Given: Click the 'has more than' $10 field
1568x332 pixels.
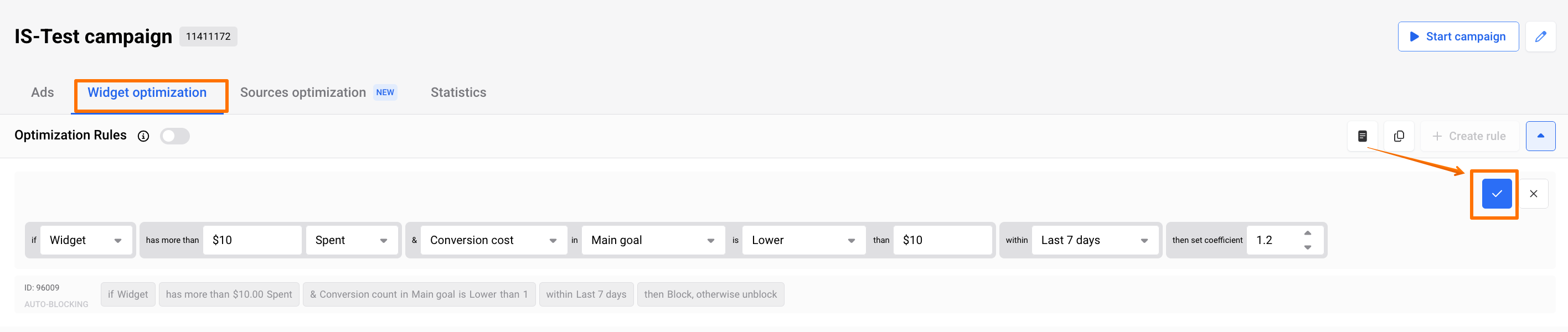Looking at the screenshot, I should pyautogui.click(x=252, y=240).
